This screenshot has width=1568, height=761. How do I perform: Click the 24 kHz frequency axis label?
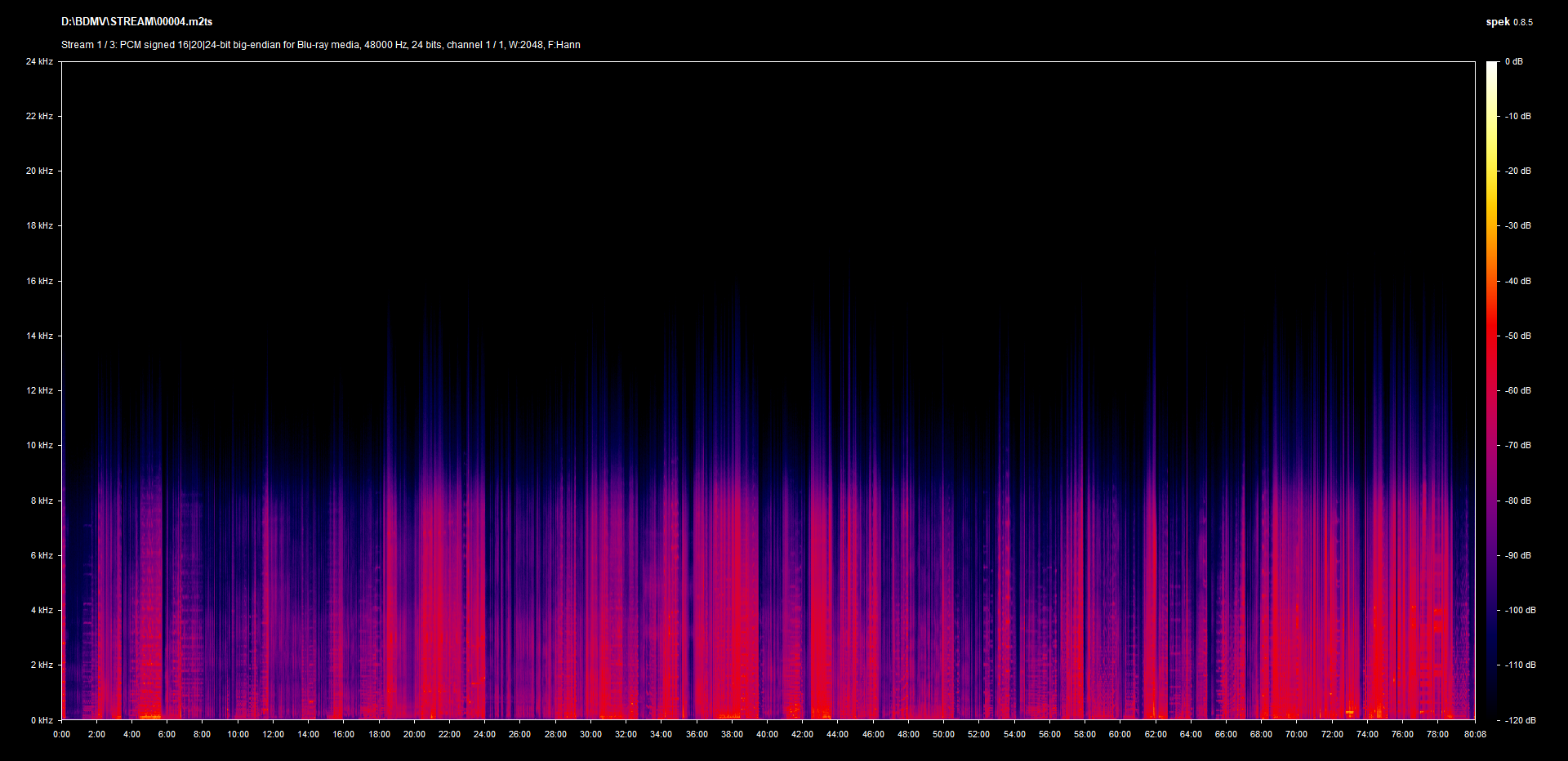[x=39, y=61]
